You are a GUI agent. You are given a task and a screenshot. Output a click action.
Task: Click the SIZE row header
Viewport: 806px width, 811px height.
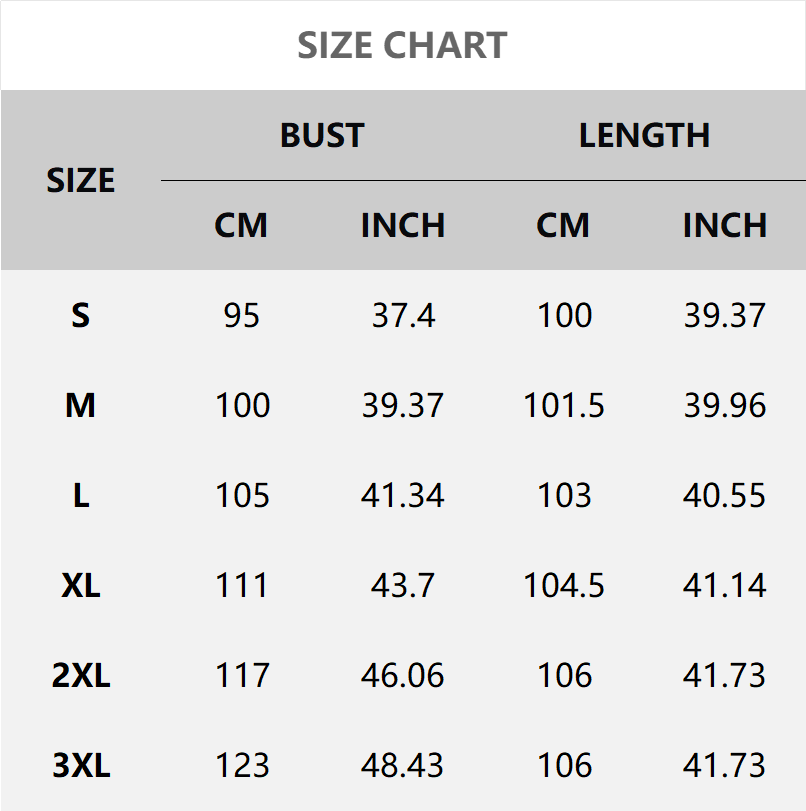coord(81,180)
